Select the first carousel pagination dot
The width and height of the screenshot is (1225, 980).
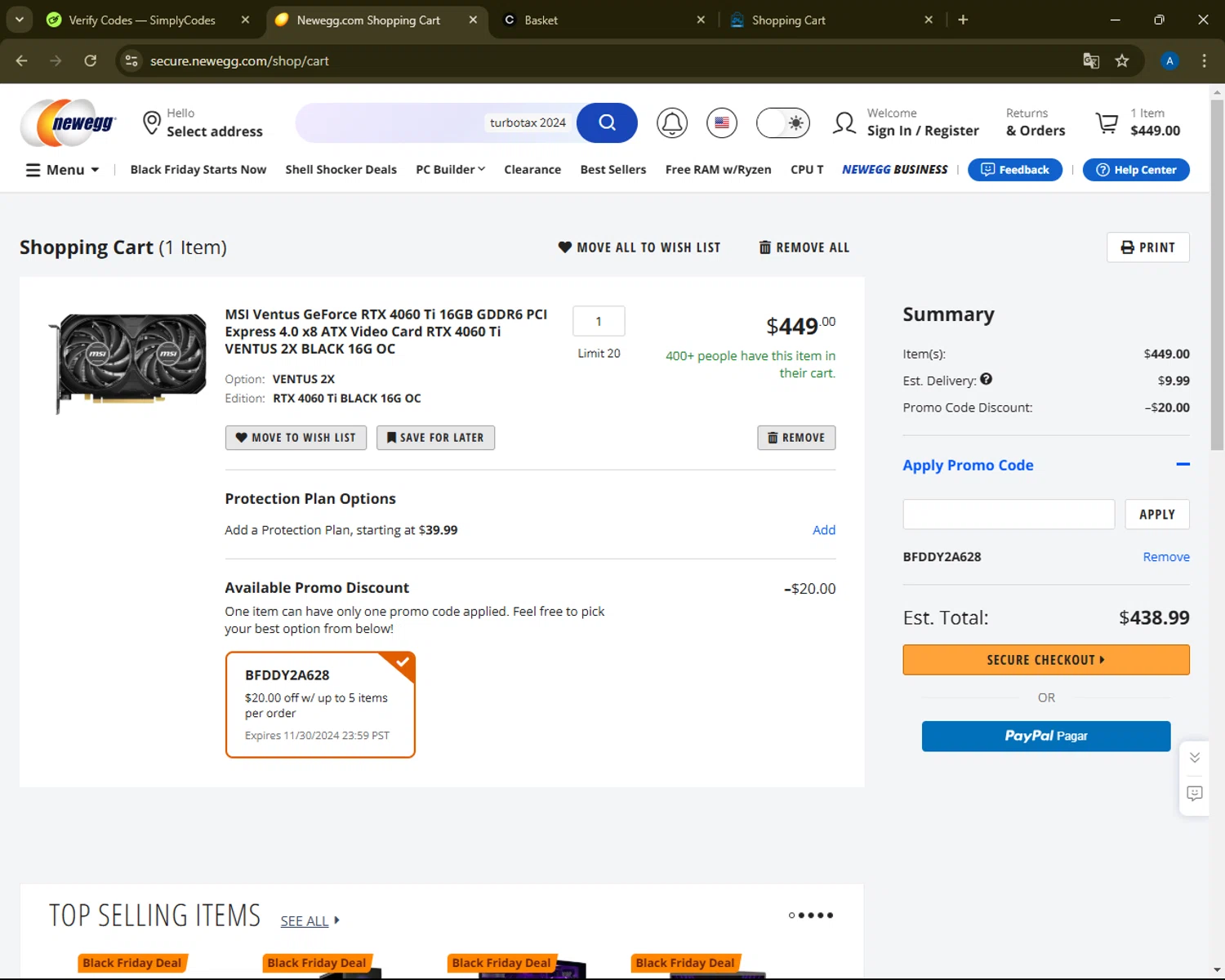791,915
